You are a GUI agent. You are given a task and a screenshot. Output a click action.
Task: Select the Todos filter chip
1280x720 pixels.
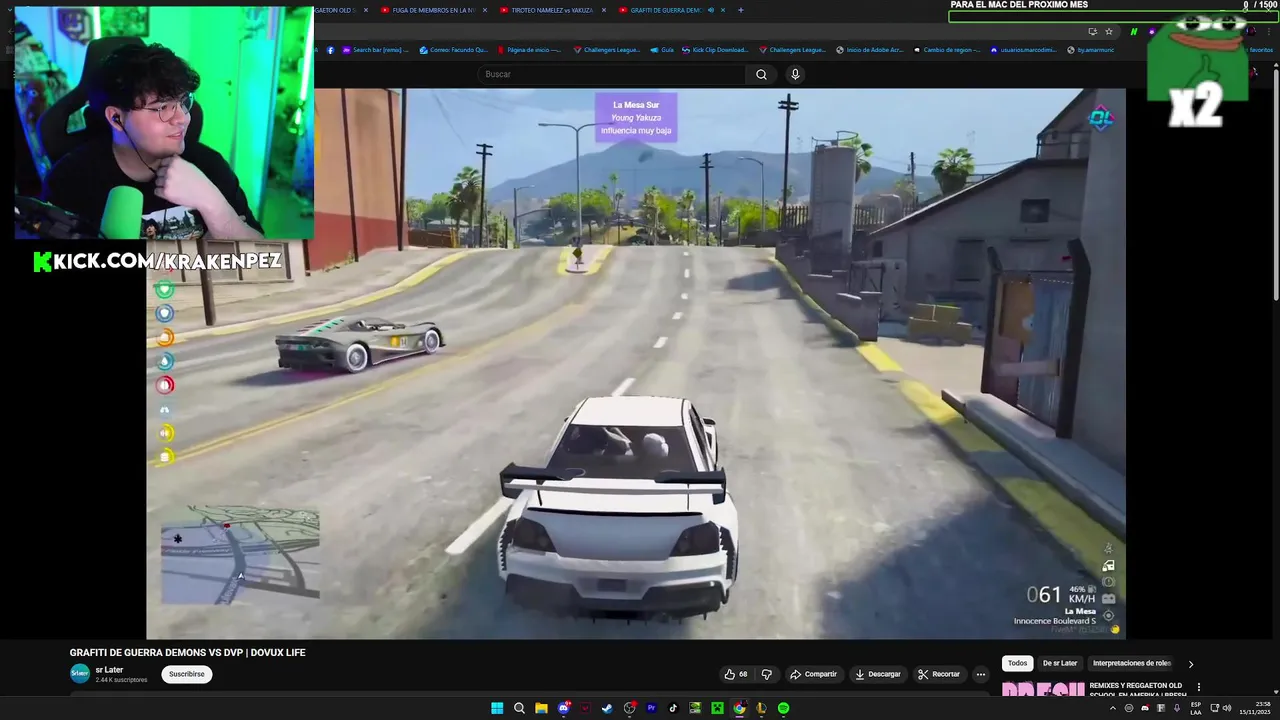point(1017,663)
